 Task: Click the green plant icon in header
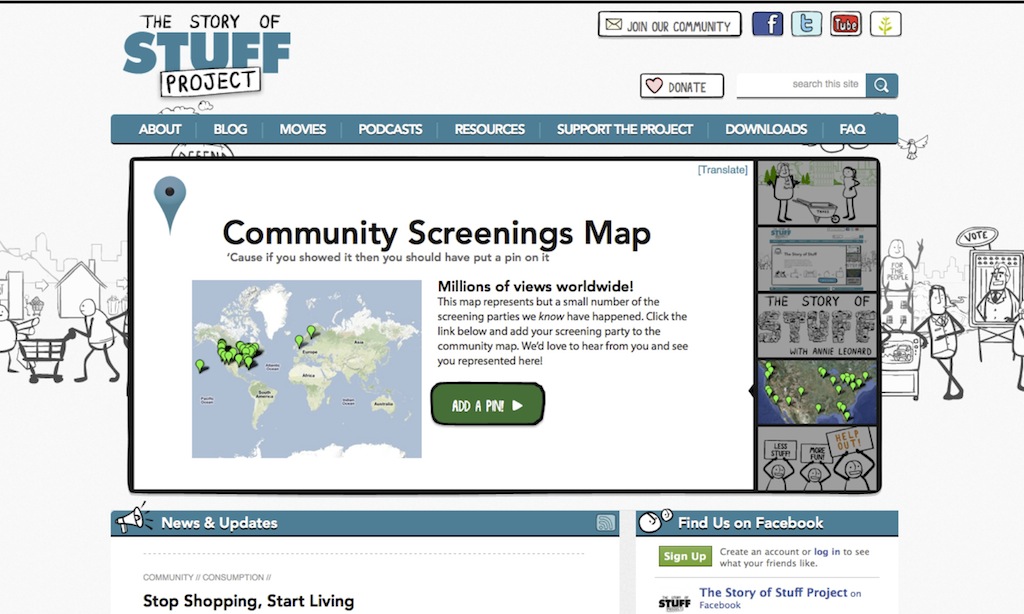coord(886,24)
